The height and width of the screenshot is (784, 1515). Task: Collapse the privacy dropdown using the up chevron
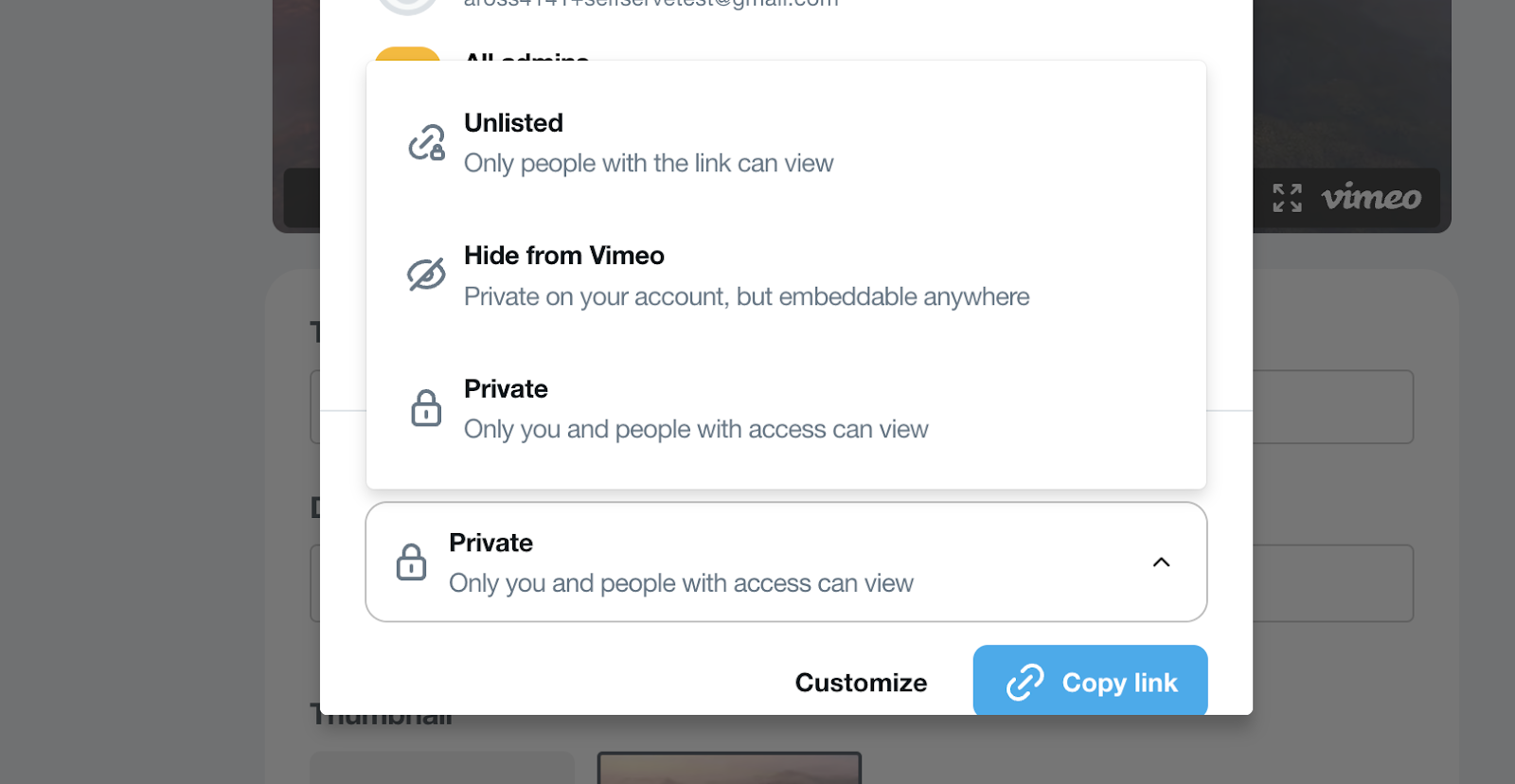pyautogui.click(x=1161, y=562)
